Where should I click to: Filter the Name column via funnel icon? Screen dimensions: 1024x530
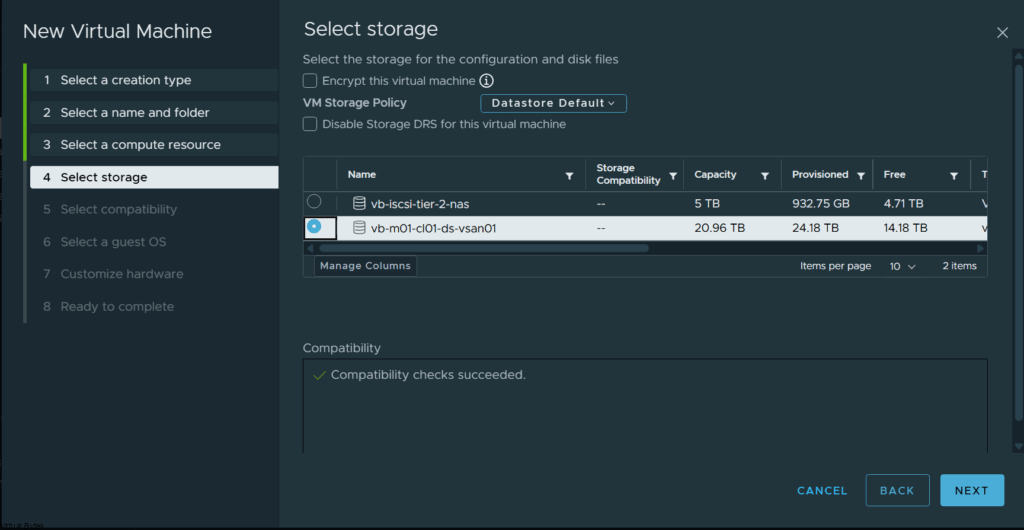569,176
